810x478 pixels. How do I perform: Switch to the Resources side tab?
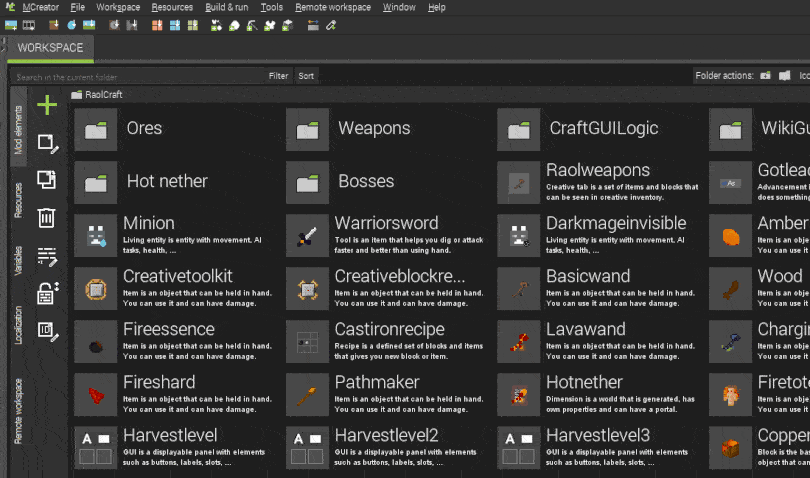click(18, 200)
